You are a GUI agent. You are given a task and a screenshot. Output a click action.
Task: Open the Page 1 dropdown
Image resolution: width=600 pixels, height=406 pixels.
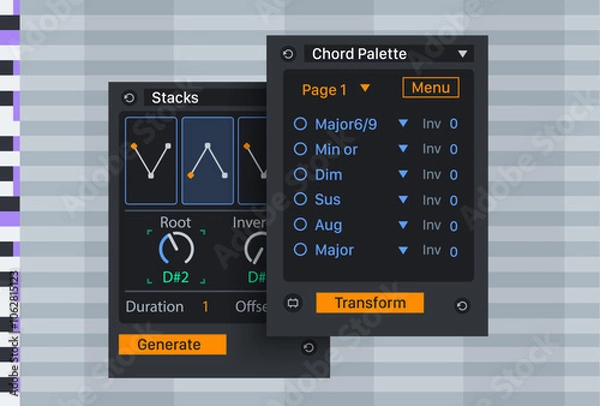tap(365, 88)
